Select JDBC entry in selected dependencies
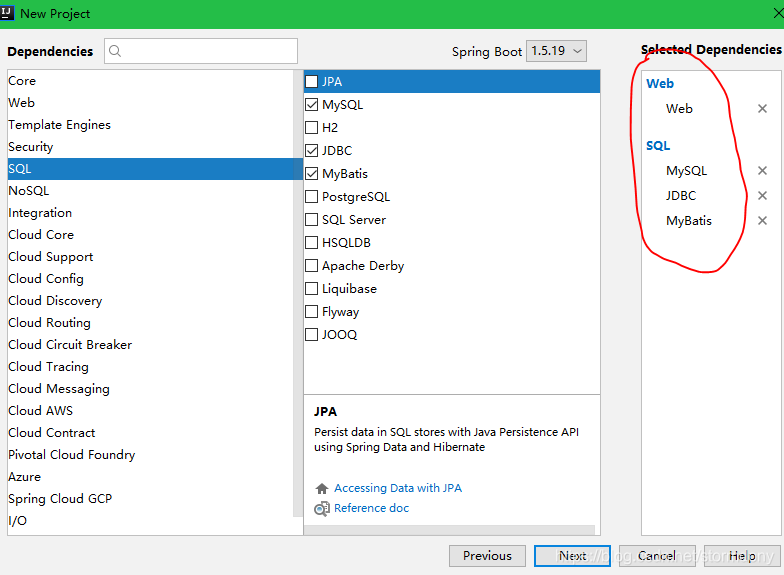784x575 pixels. [681, 196]
